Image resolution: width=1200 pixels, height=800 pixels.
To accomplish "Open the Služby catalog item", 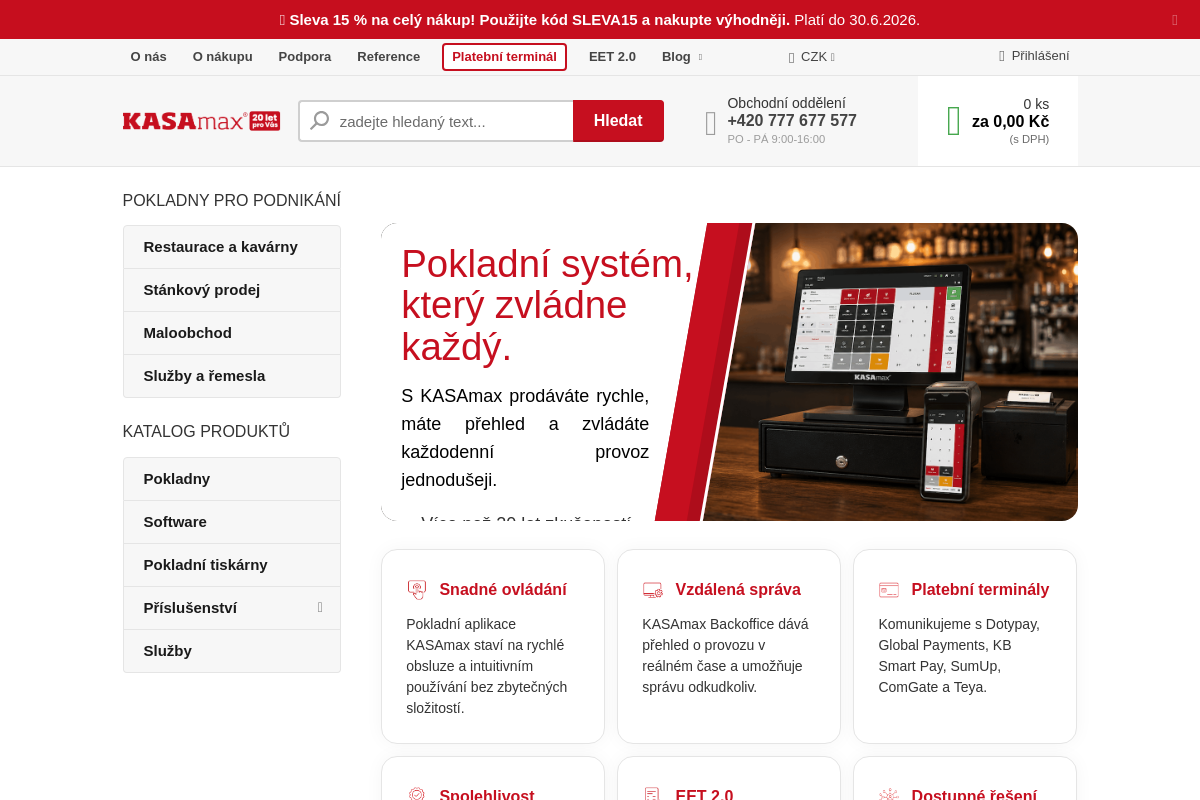I will click(x=232, y=651).
